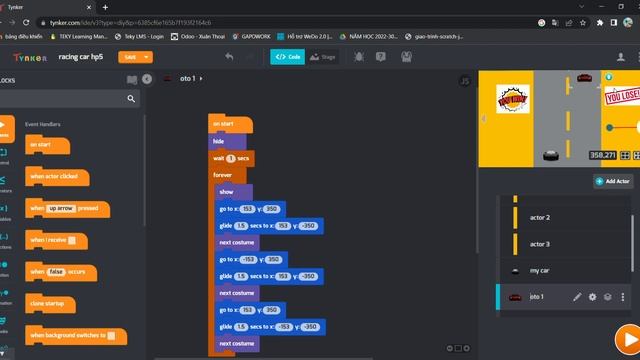This screenshot has height=360, width=640.
Task: Toggle the stage grid button beside coordinates
Action: 625,156
